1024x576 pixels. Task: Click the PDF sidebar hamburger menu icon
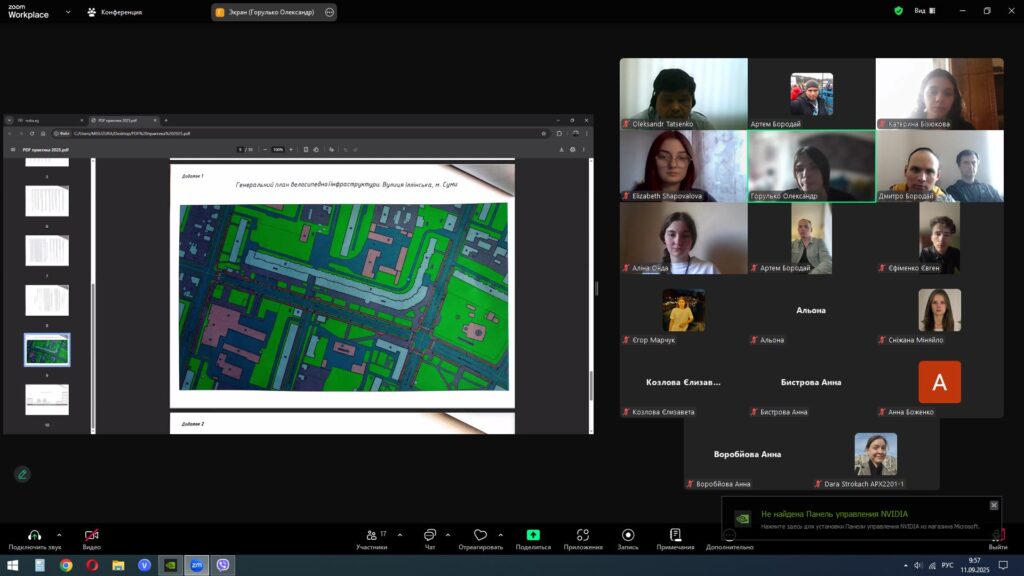pyautogui.click(x=12, y=150)
